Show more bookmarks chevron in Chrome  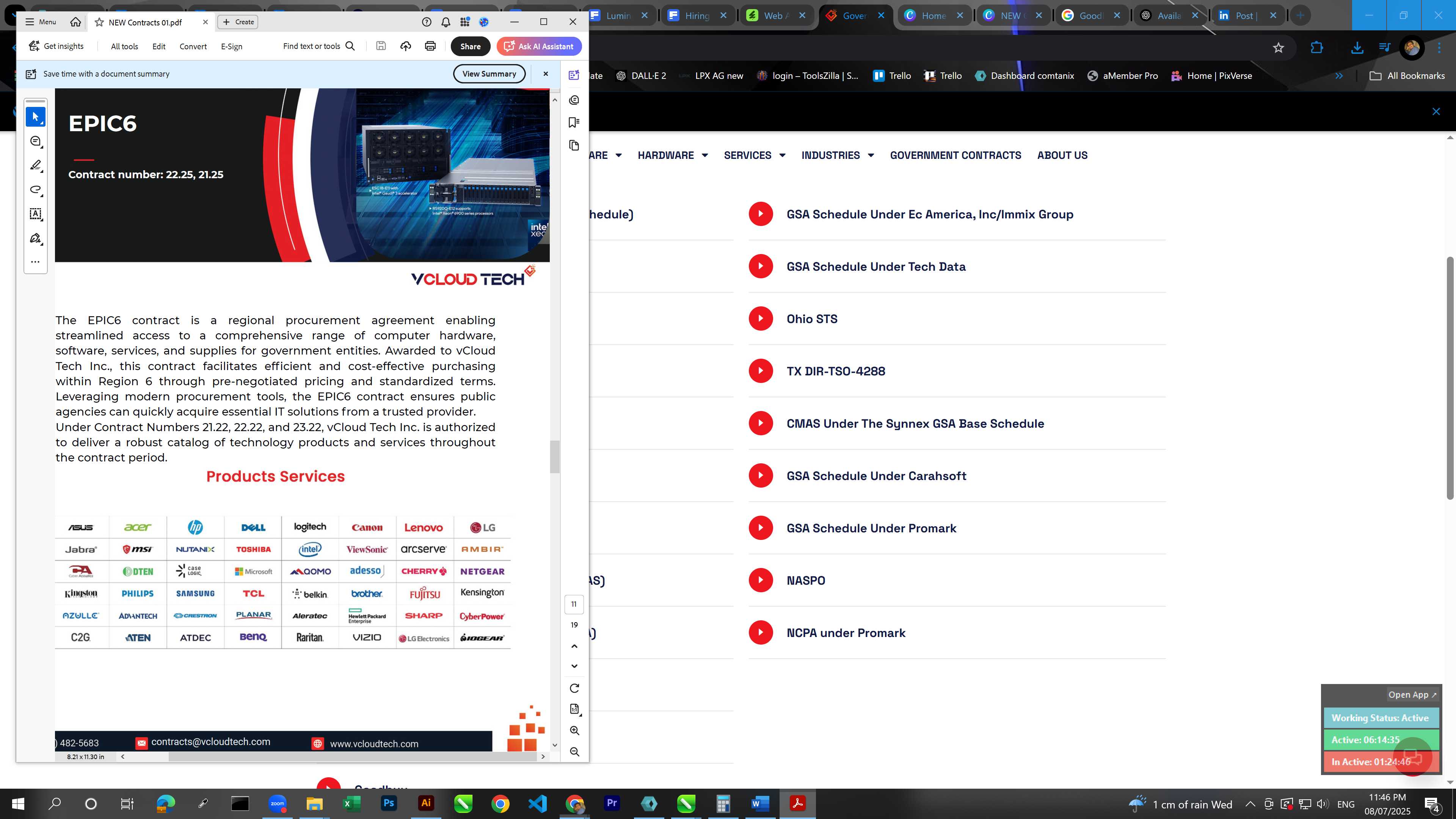coord(1339,76)
